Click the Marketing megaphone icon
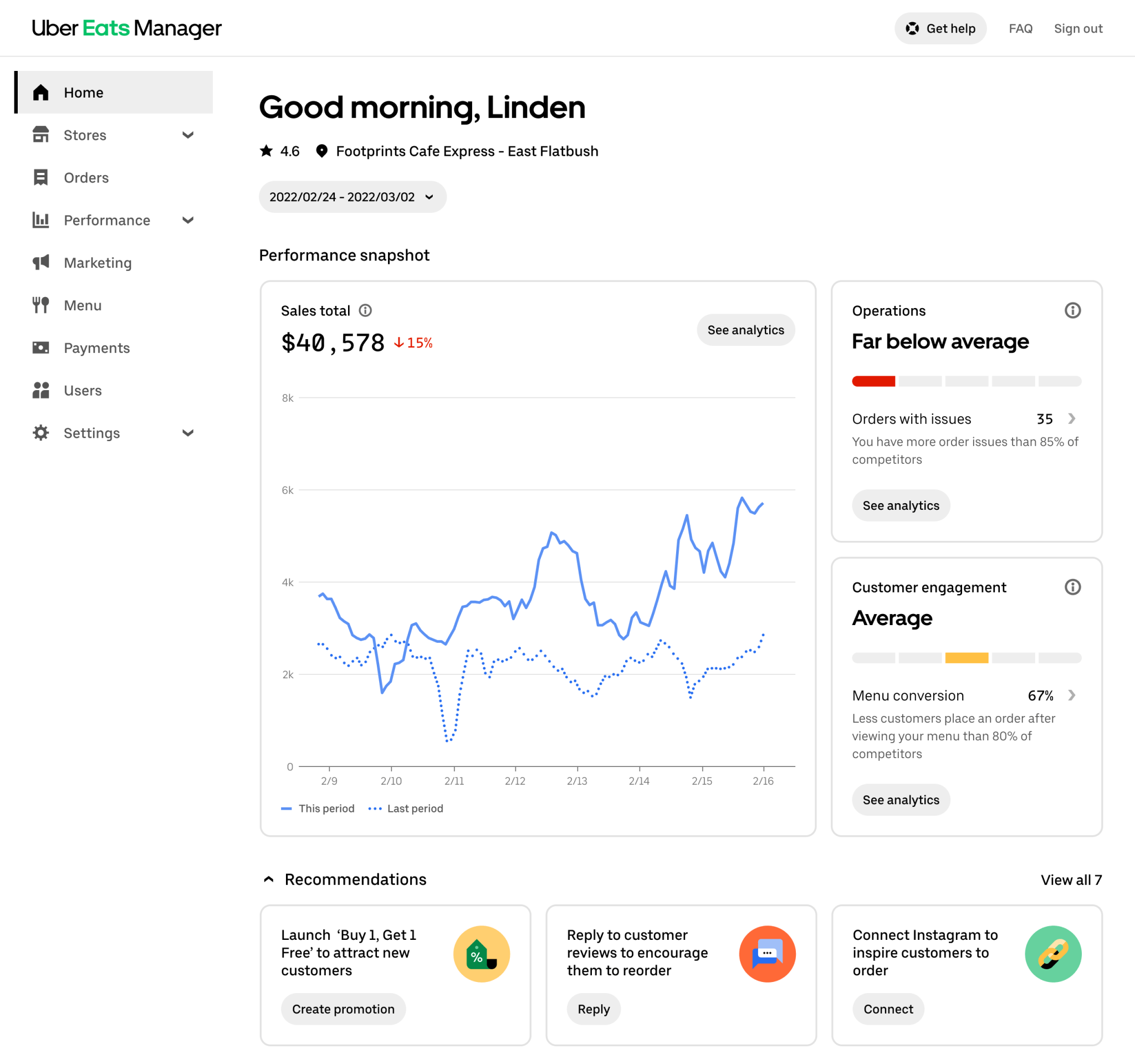The width and height of the screenshot is (1135, 1064). (40, 263)
